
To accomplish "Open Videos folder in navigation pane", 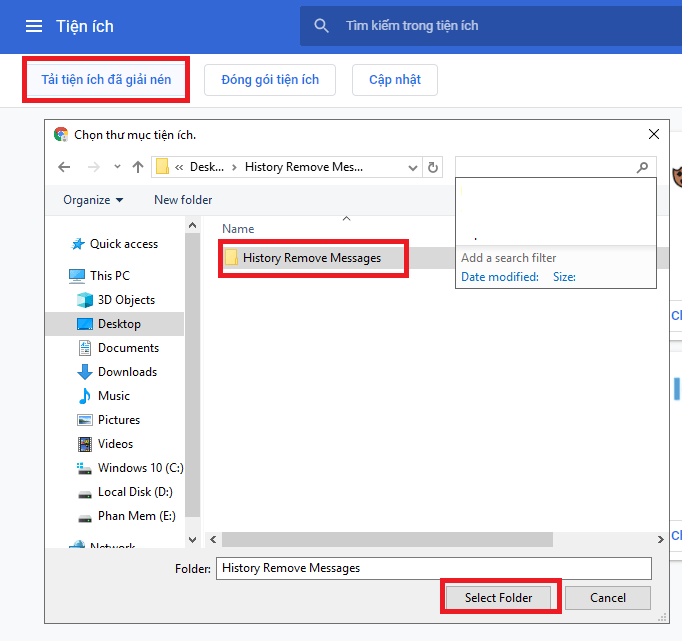I will [x=115, y=444].
